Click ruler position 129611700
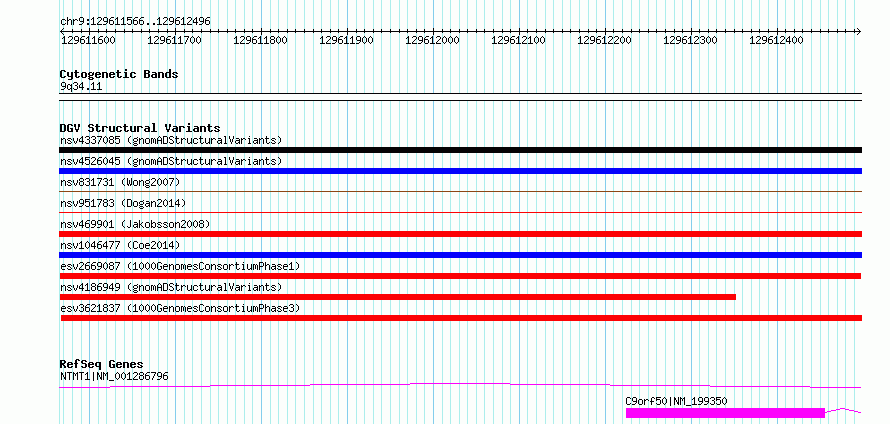The height and width of the screenshot is (424, 890). 174,40
